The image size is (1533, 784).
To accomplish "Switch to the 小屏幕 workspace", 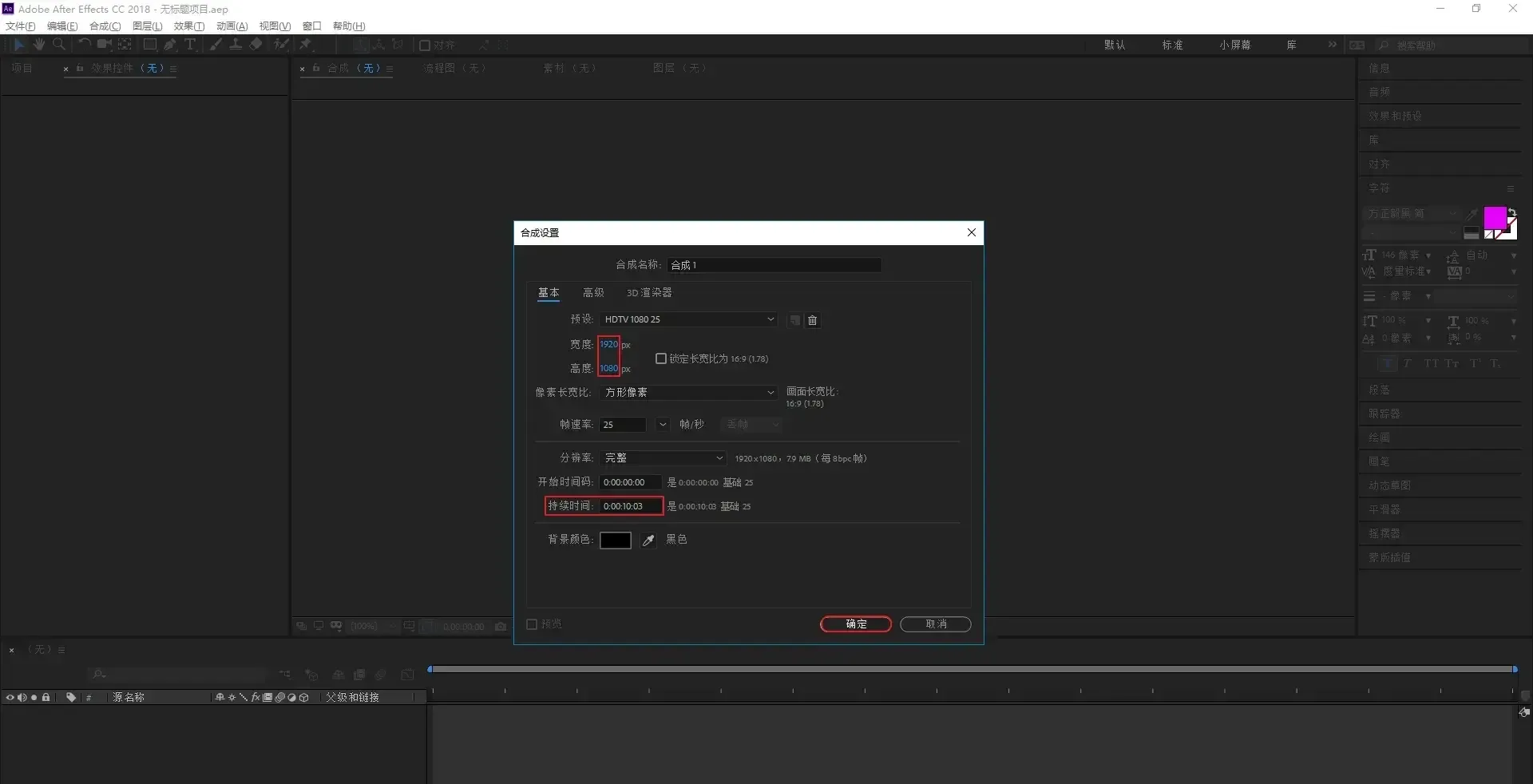I will point(1235,46).
